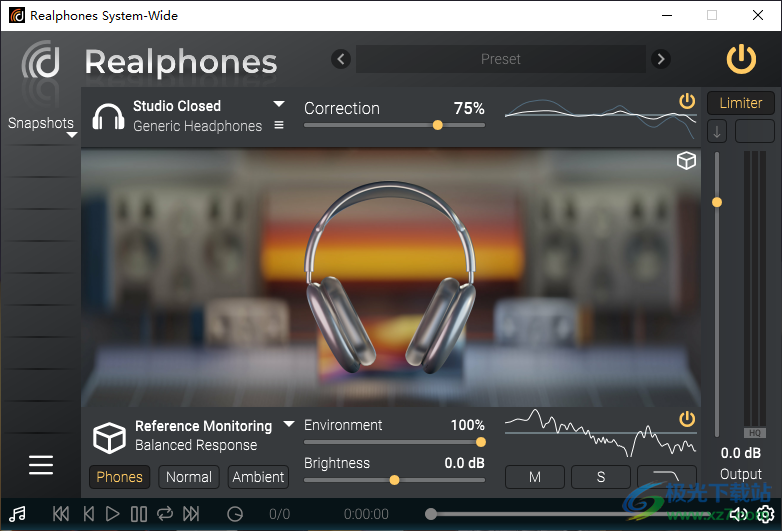The height and width of the screenshot is (531, 782).
Task: Toggle the Environment section power button
Action: [x=687, y=419]
